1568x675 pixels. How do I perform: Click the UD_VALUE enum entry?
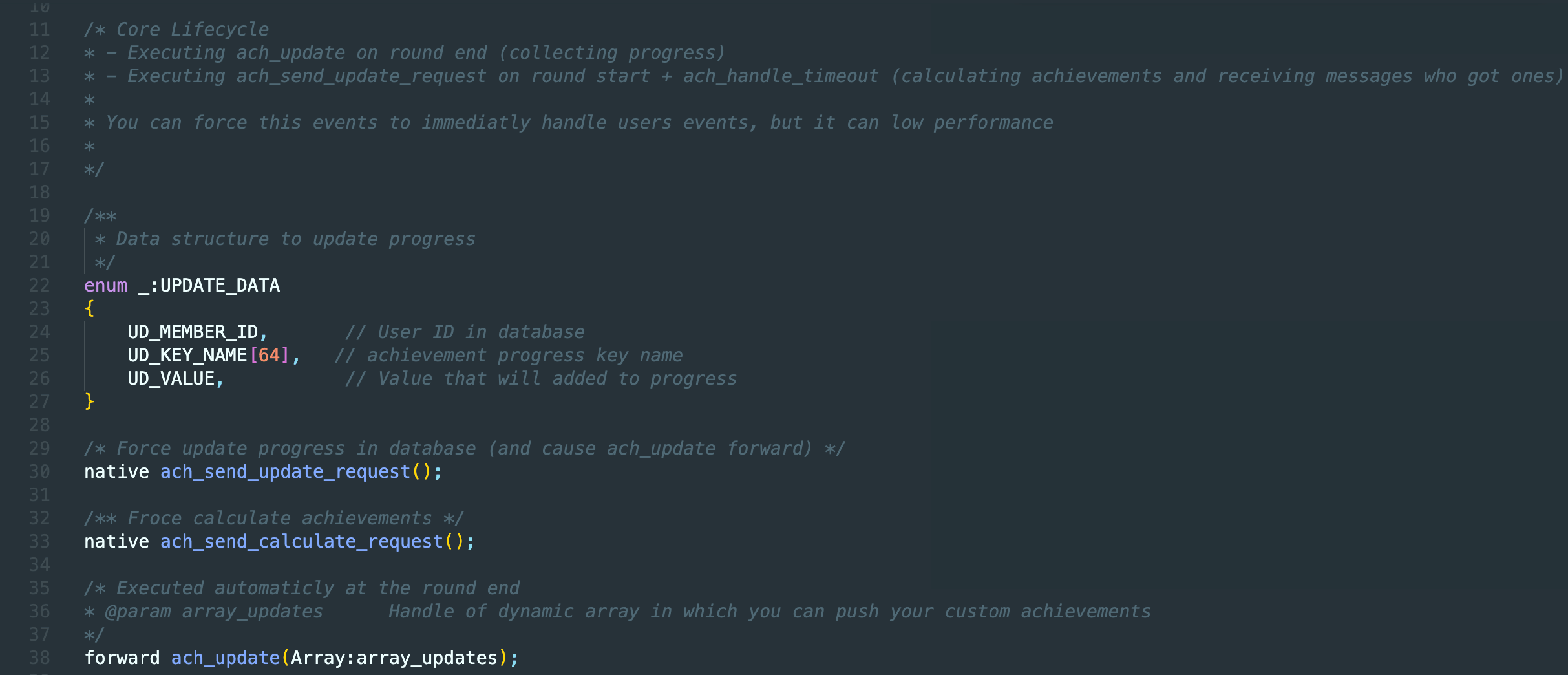(x=171, y=379)
